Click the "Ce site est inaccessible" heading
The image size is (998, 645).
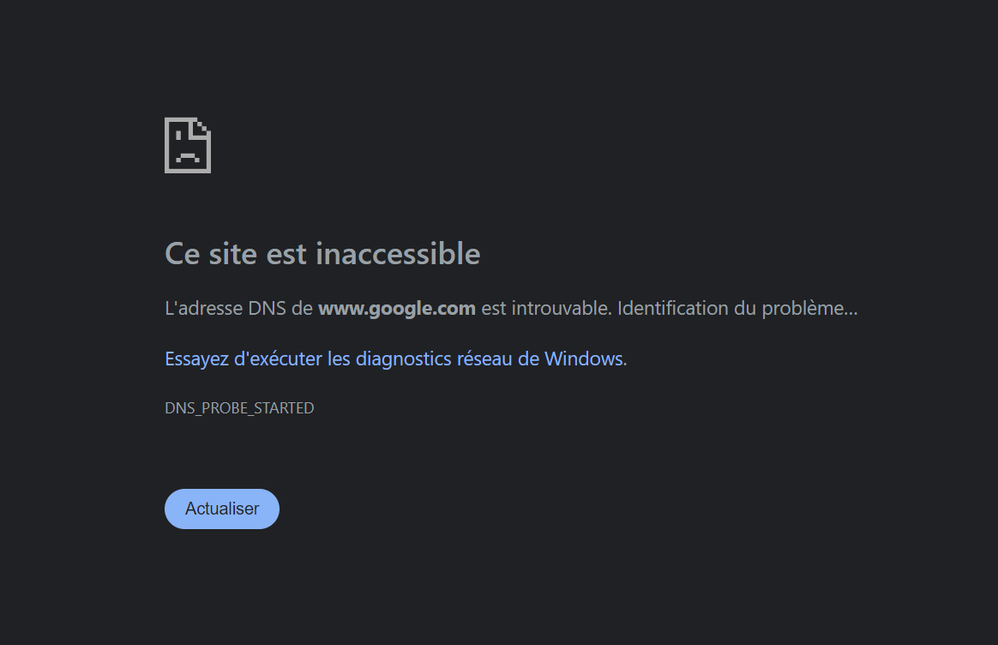click(x=322, y=254)
